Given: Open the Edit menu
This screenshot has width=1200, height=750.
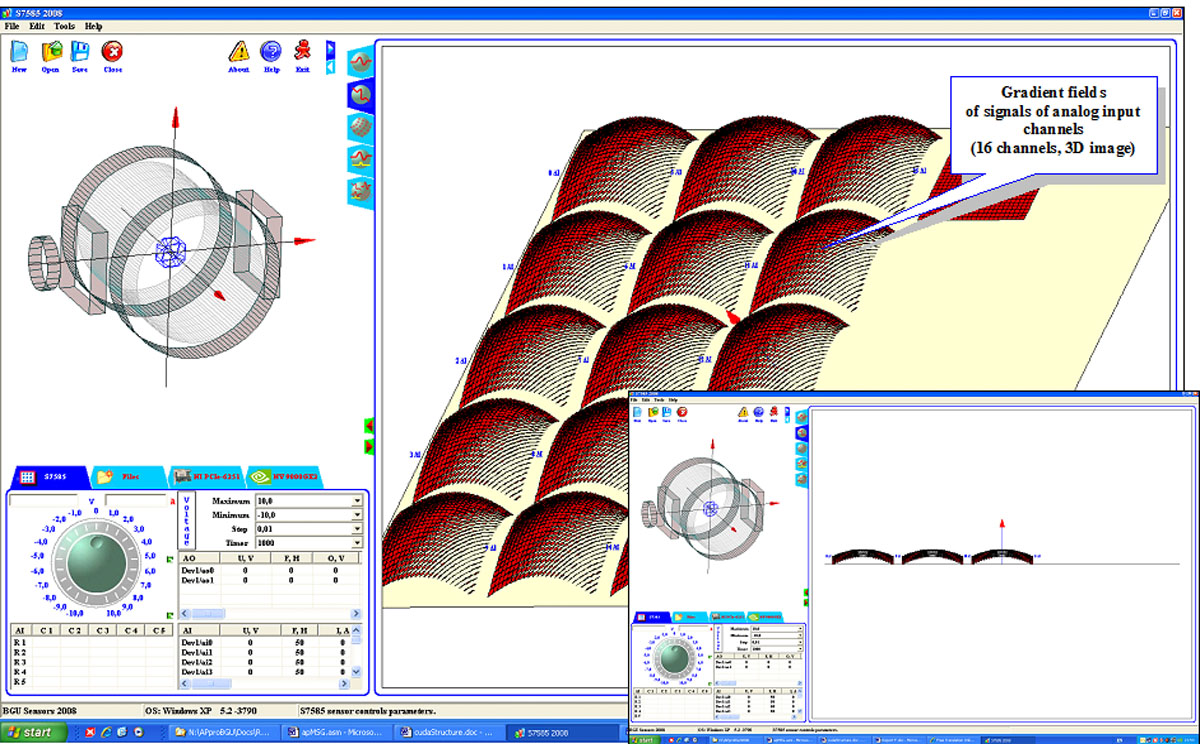Looking at the screenshot, I should point(37,25).
